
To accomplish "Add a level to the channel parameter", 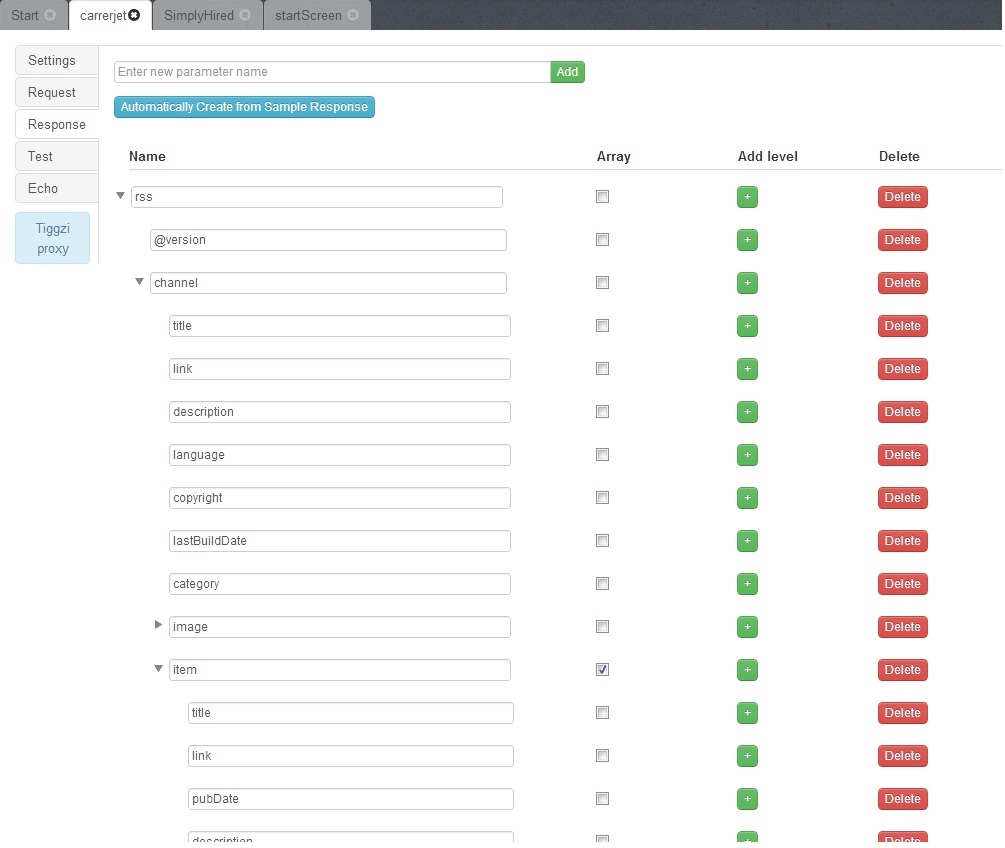I will coord(747,283).
